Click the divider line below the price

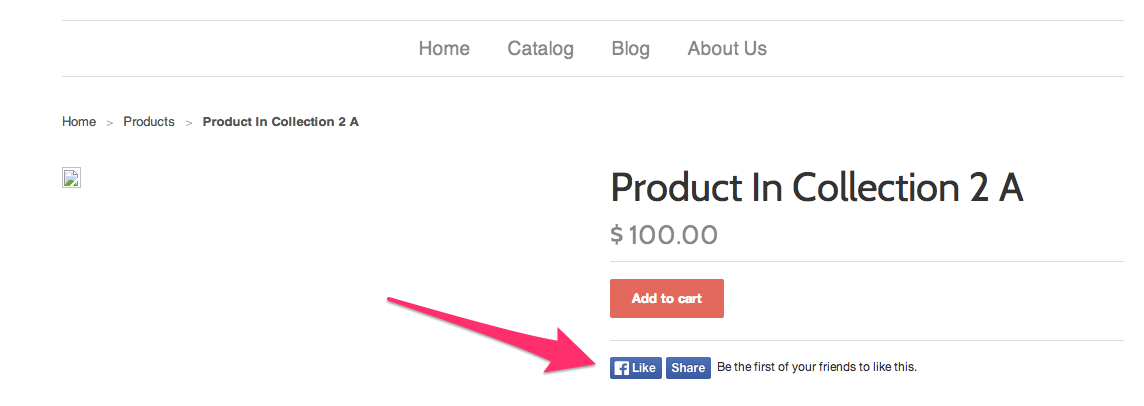(x=867, y=261)
